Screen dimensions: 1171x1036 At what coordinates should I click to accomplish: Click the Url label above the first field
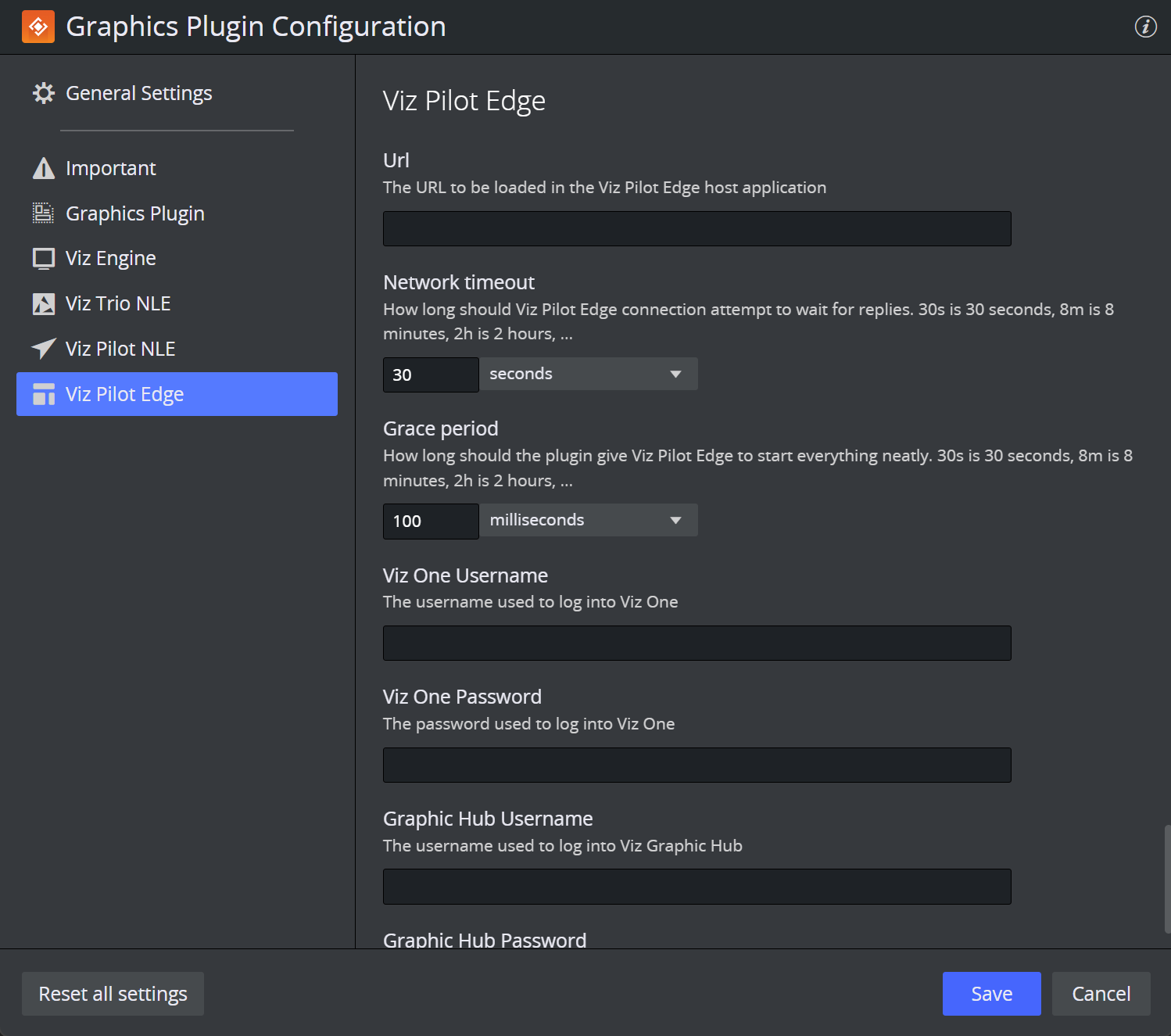click(396, 160)
